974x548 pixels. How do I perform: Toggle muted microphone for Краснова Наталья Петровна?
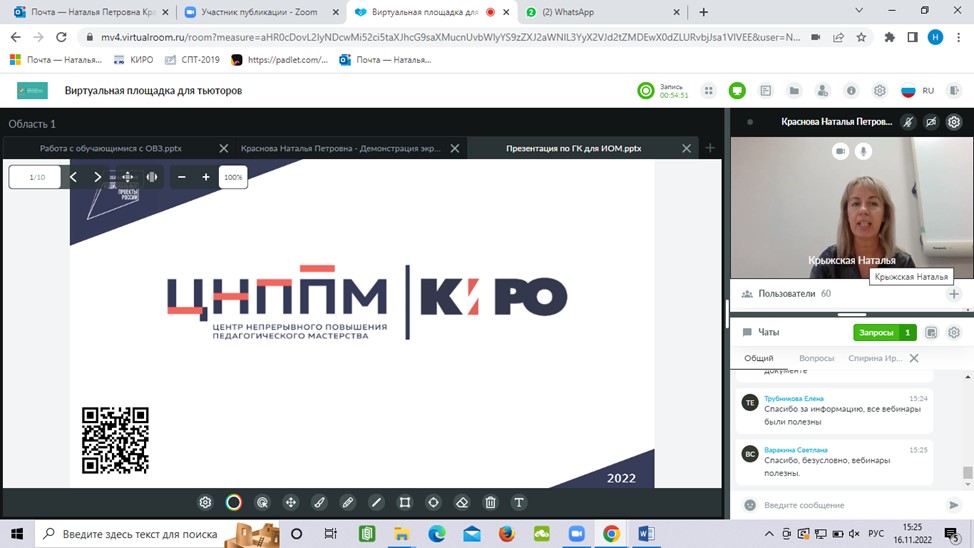coord(908,122)
